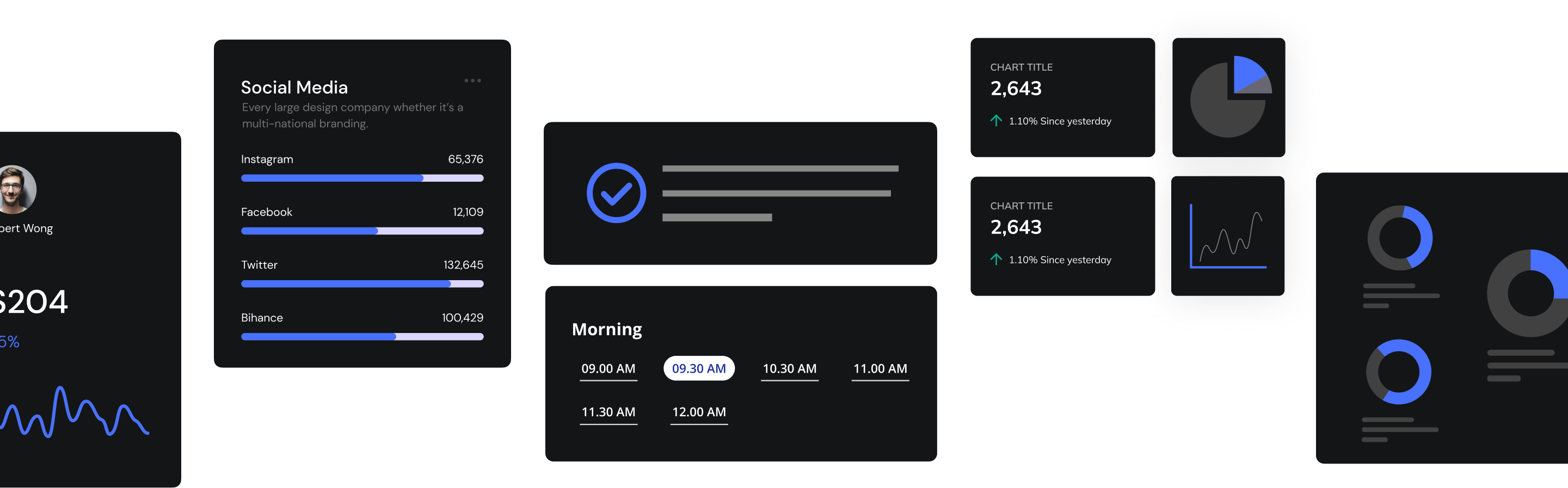The image size is (1568, 488).
Task: Select the highlighted 09.30 AM time slot
Action: click(x=699, y=369)
